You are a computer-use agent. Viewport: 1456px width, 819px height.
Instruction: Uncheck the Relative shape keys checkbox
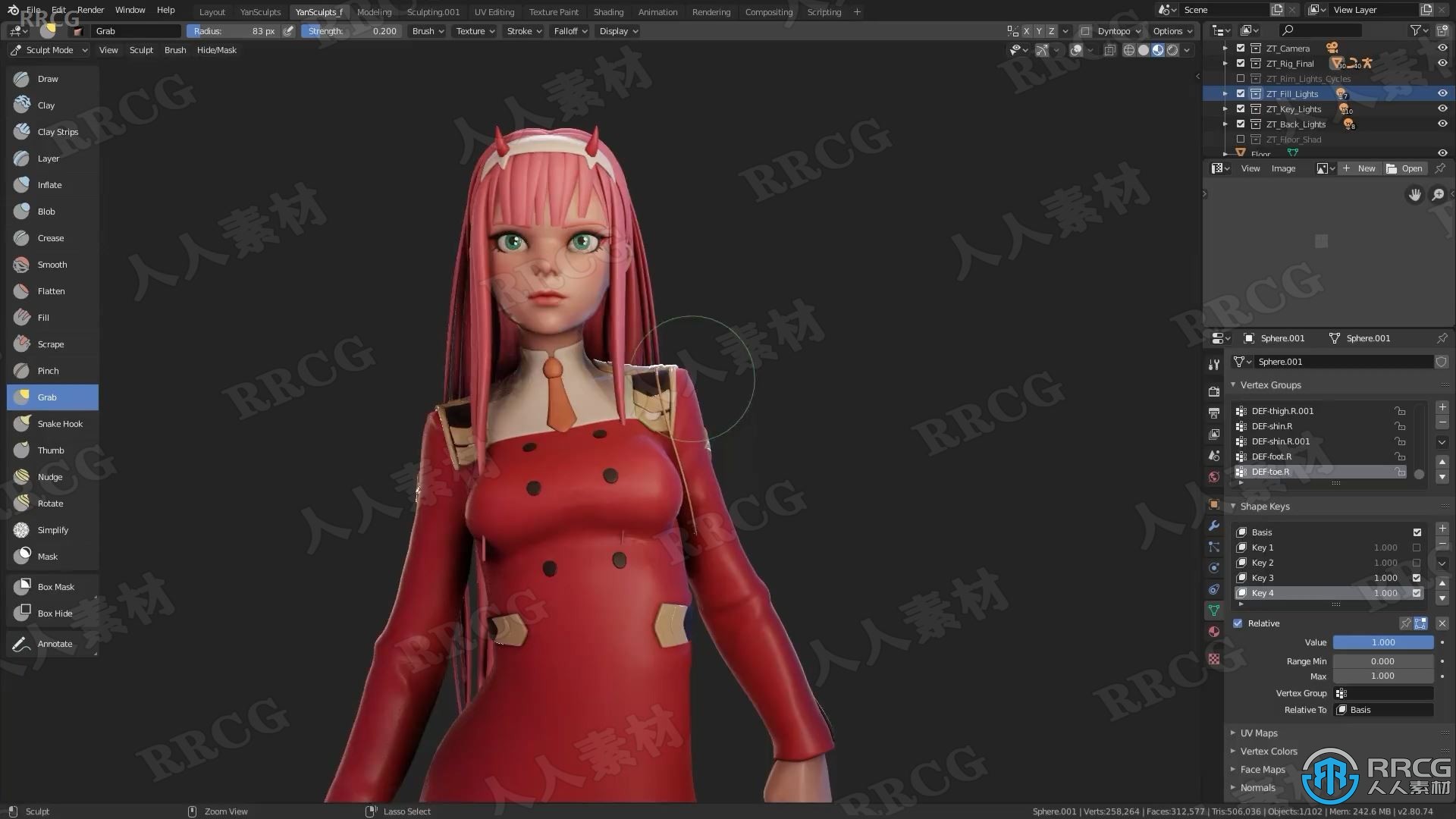pos(1238,623)
